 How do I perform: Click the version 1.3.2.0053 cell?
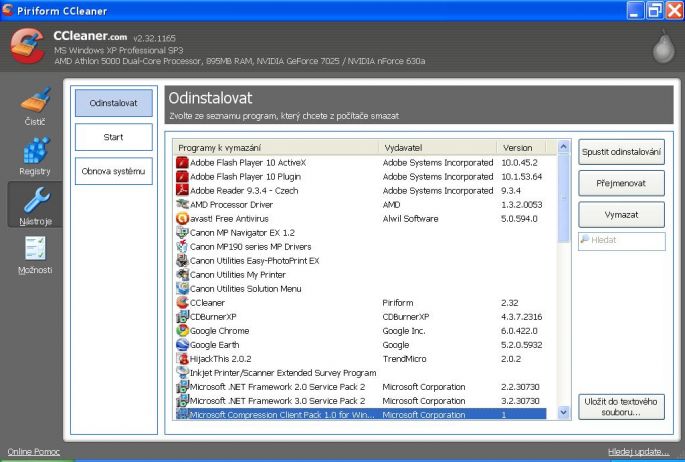point(522,204)
